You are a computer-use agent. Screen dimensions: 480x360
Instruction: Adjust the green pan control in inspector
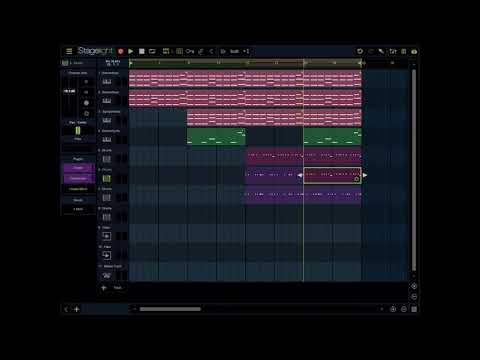pyautogui.click(x=78, y=130)
